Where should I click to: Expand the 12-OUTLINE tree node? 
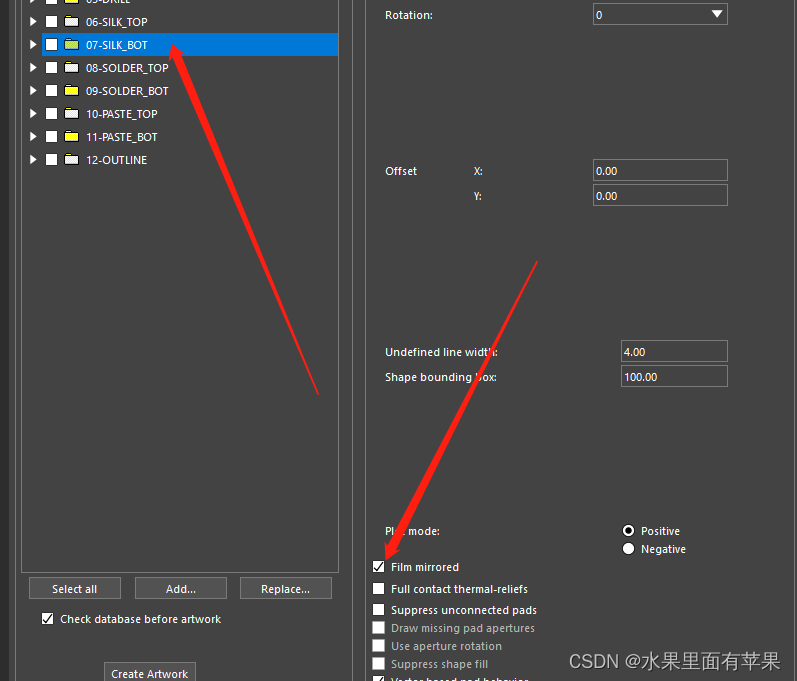[x=33, y=160]
